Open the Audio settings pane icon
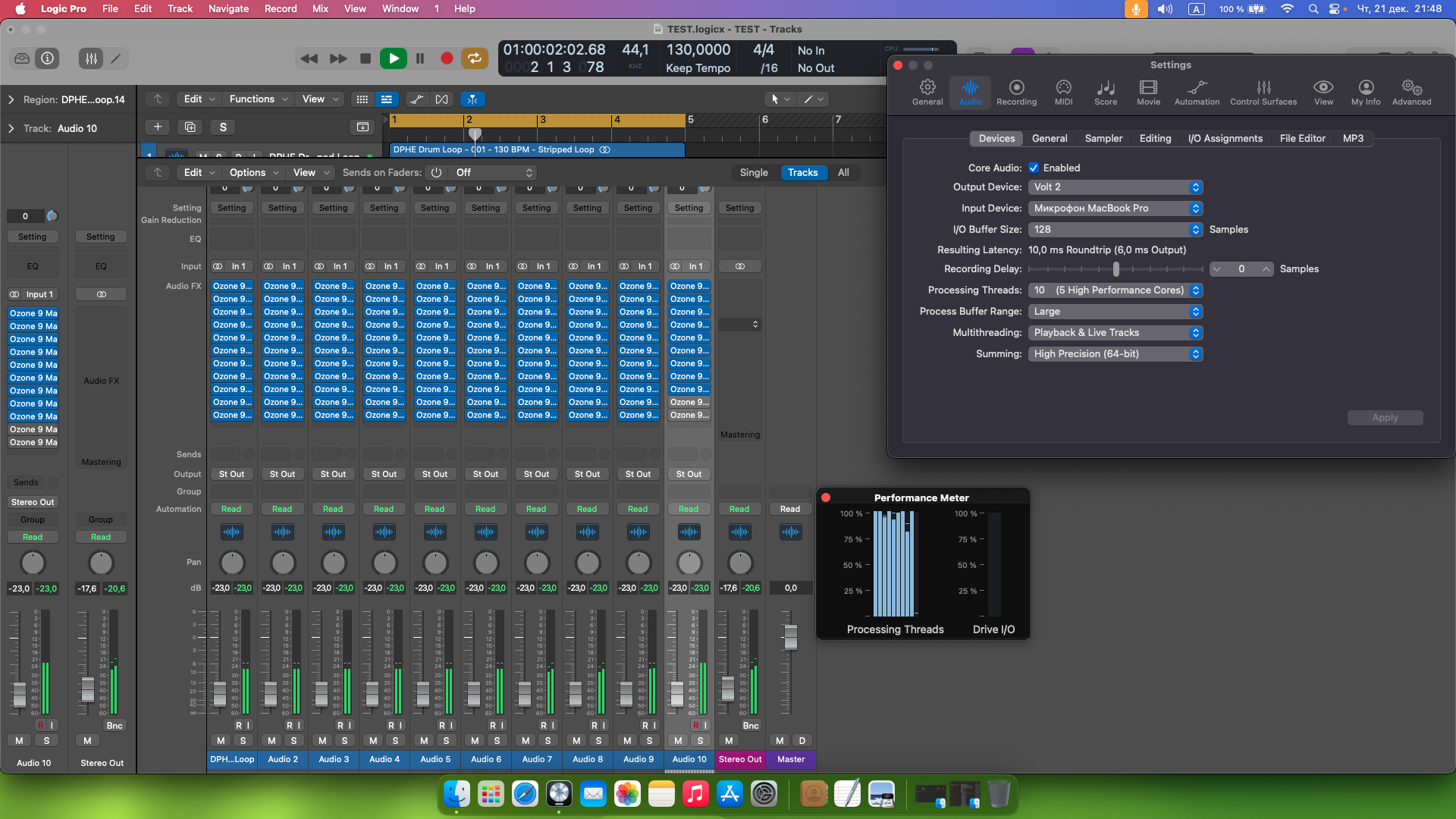1456x819 pixels. (x=970, y=93)
